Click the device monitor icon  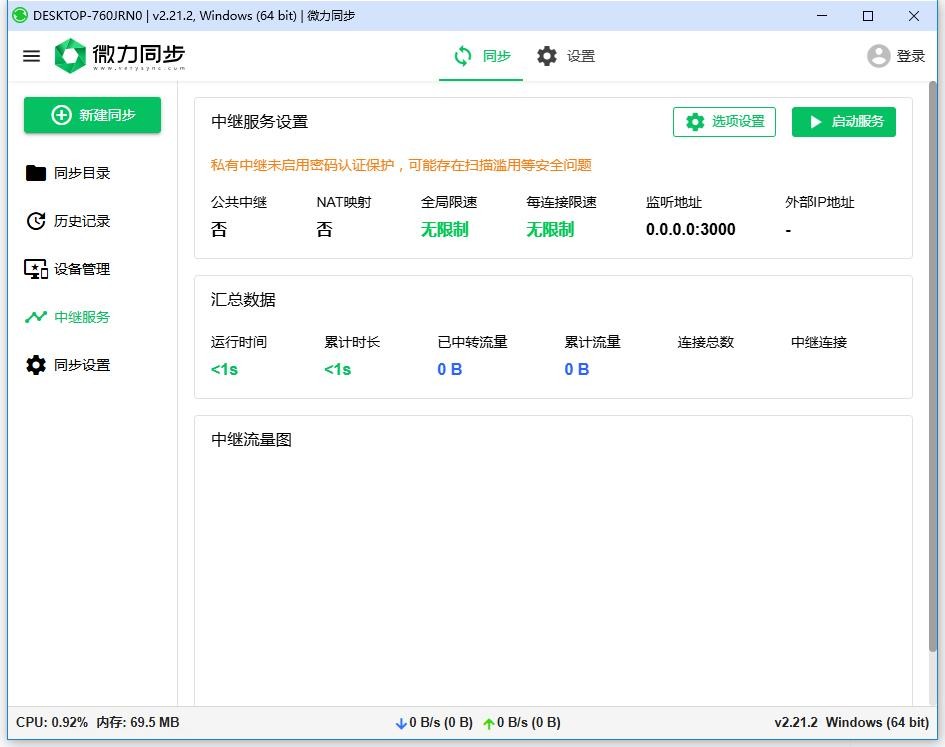click(x=36, y=269)
